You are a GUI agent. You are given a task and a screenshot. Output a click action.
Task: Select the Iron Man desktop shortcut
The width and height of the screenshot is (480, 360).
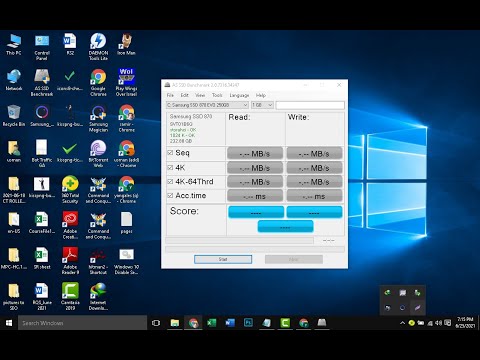[126, 44]
